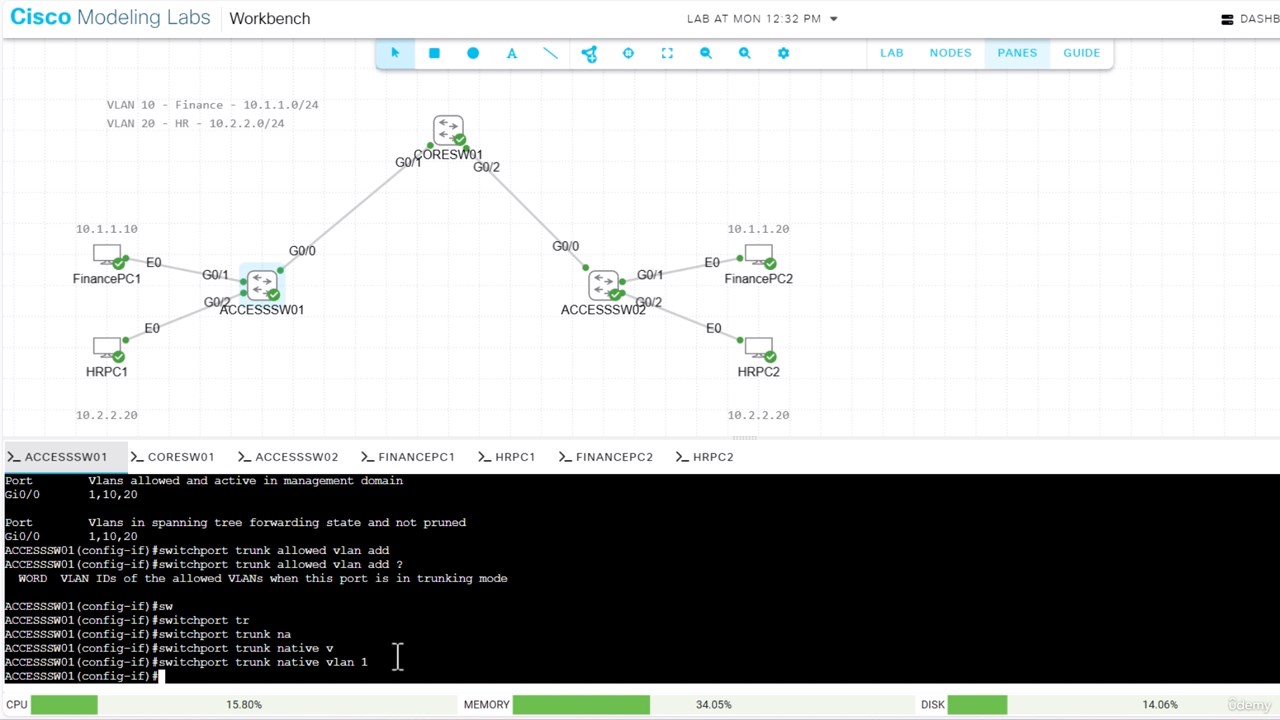The width and height of the screenshot is (1280, 720).
Task: Select the ACCESSSW01 switch node
Action: (262, 285)
